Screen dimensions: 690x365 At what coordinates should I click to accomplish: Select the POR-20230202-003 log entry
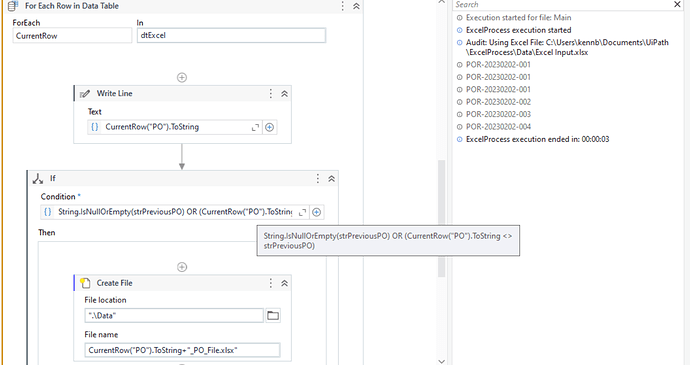(498, 114)
